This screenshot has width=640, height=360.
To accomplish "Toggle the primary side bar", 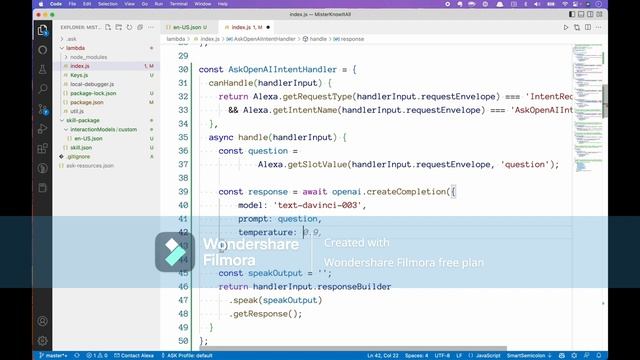I will [x=572, y=14].
